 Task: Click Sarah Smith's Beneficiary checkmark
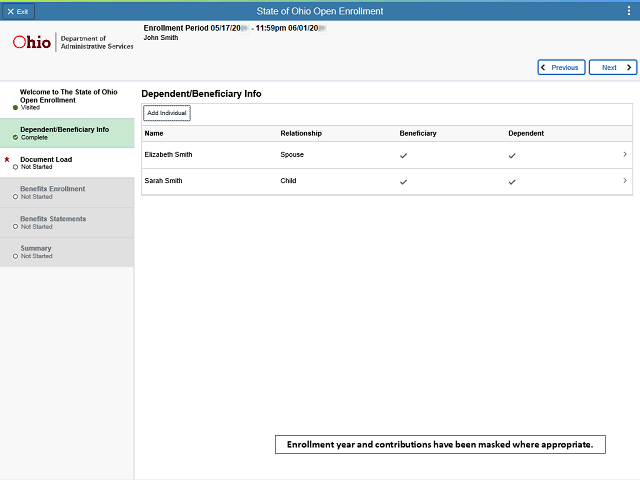404,182
